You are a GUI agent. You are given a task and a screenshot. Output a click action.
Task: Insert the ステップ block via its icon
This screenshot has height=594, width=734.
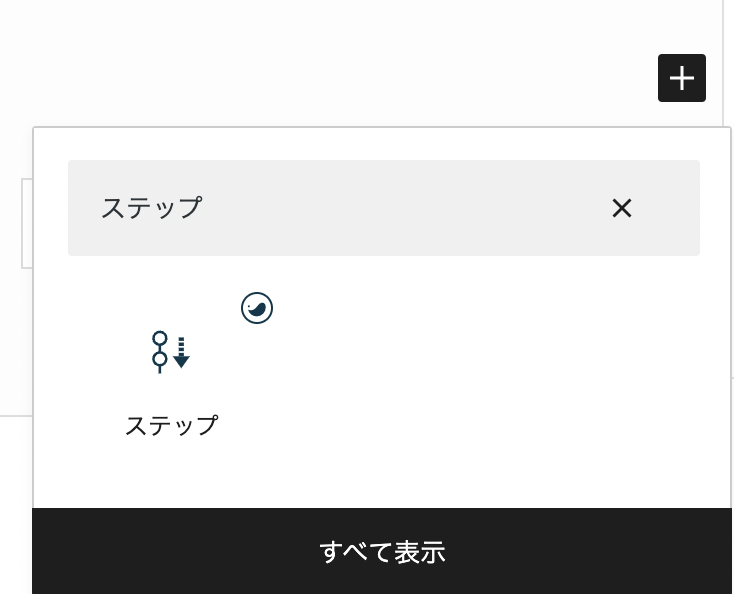click(171, 352)
